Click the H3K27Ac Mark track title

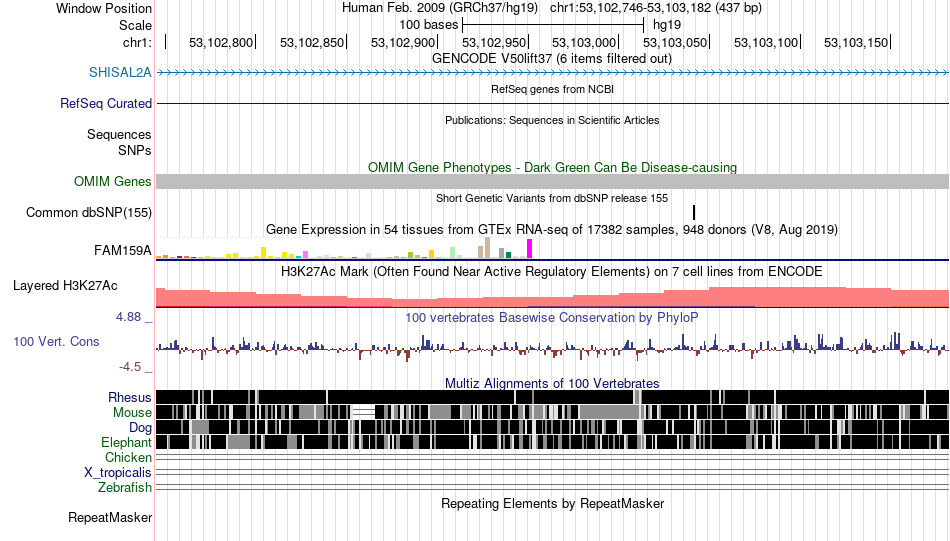coord(552,271)
